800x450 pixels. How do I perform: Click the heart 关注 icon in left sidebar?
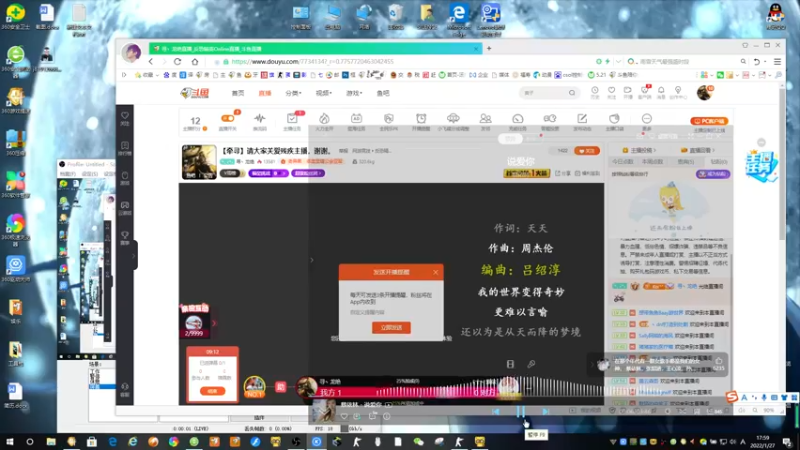point(124,116)
